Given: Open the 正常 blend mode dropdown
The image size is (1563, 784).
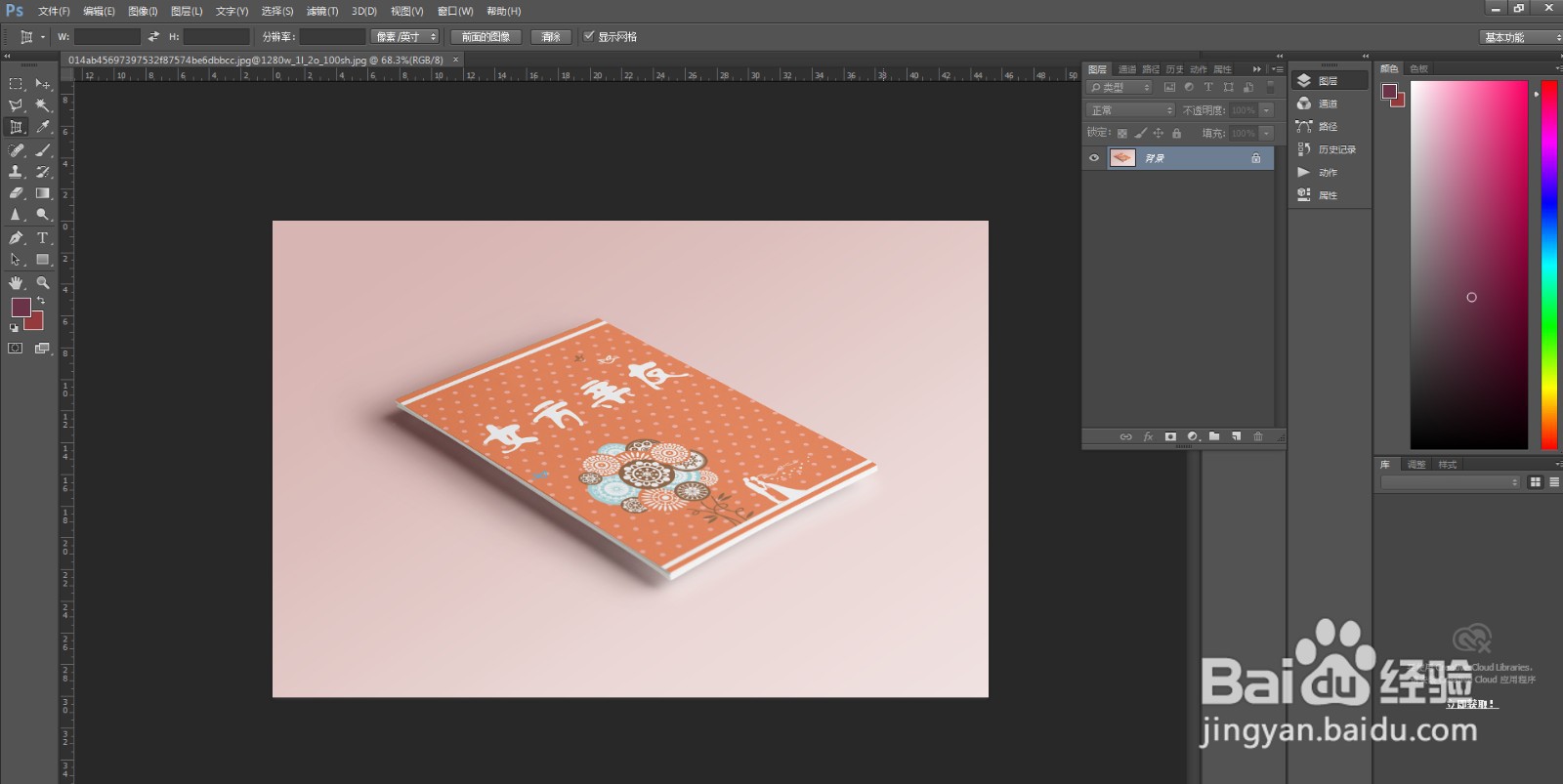Looking at the screenshot, I should point(1130,110).
